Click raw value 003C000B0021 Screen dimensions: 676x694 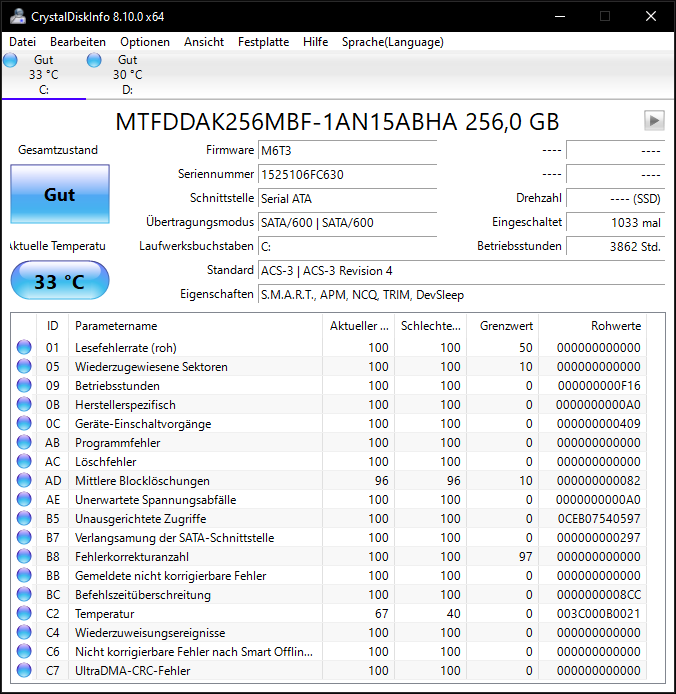click(599, 613)
